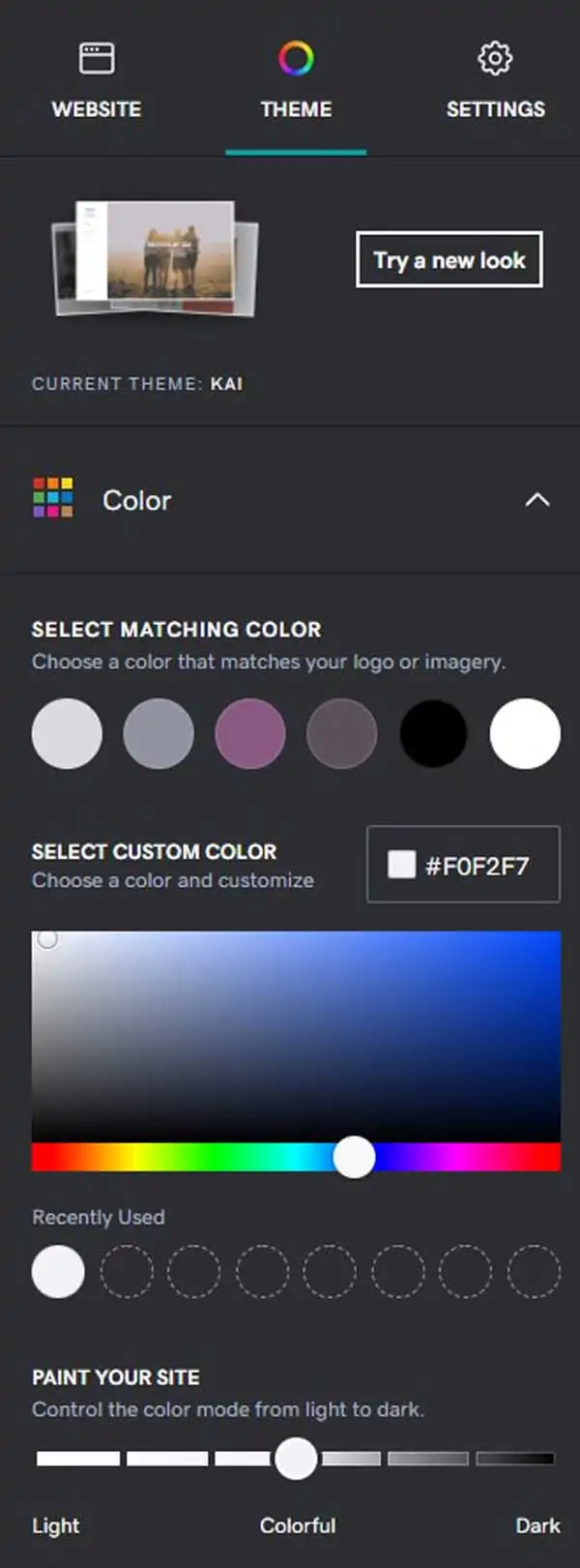Viewport: 580px width, 1568px height.
Task: Choose the purple matching color swatch
Action: click(x=250, y=733)
